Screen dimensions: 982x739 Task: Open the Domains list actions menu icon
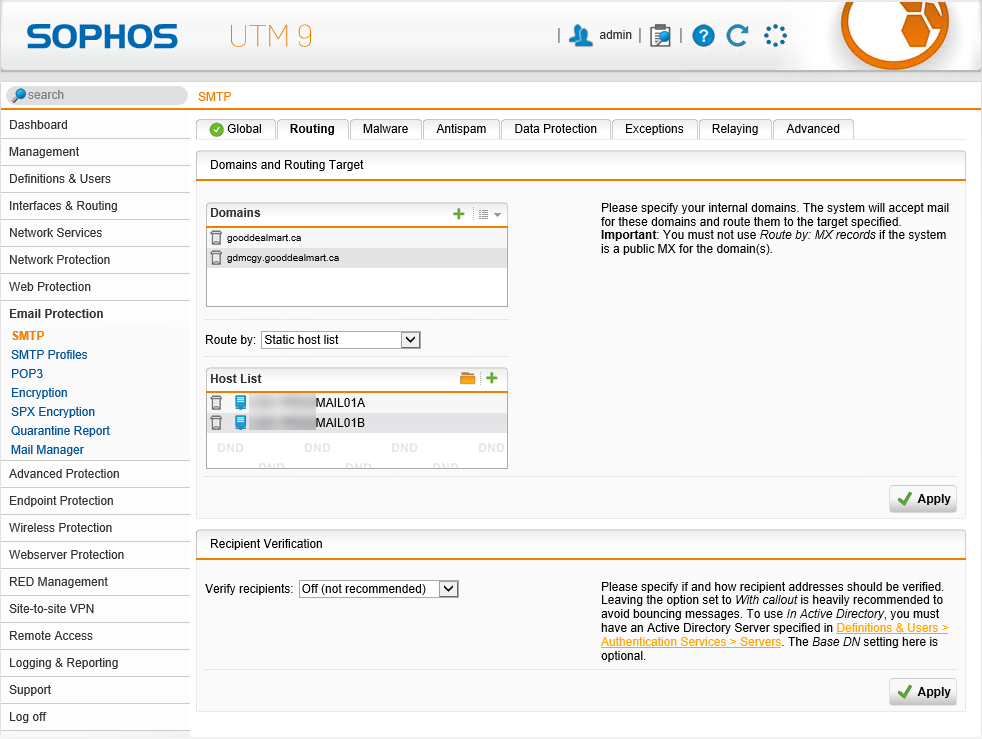(489, 214)
